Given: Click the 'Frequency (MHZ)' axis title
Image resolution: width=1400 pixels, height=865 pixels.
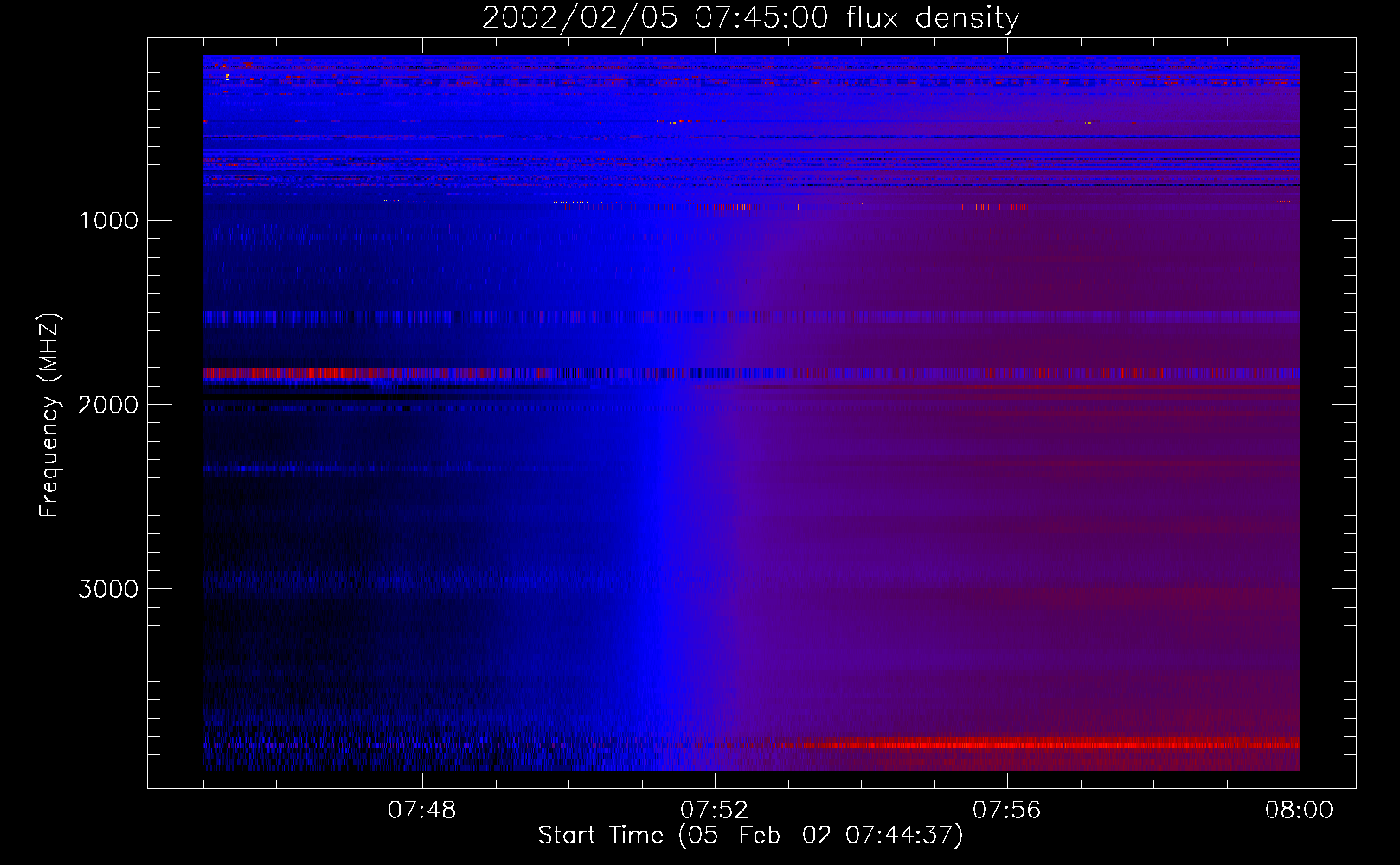Looking at the screenshot, I should pyautogui.click(x=49, y=415).
